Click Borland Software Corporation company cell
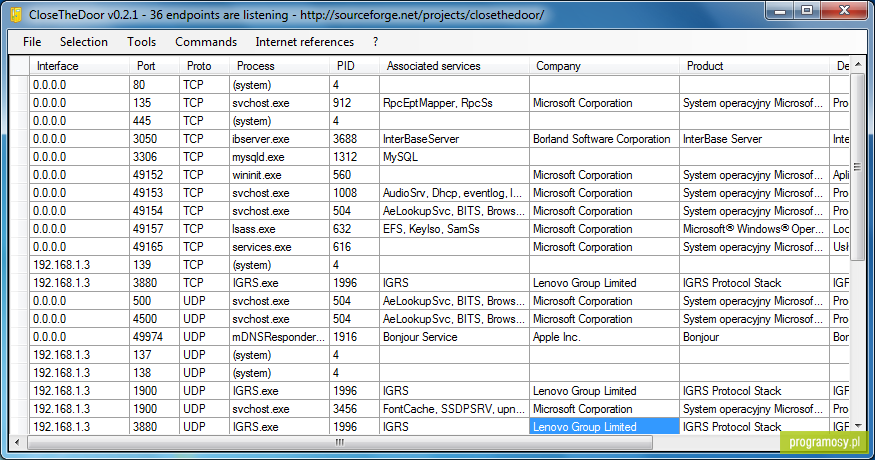 pyautogui.click(x=604, y=139)
